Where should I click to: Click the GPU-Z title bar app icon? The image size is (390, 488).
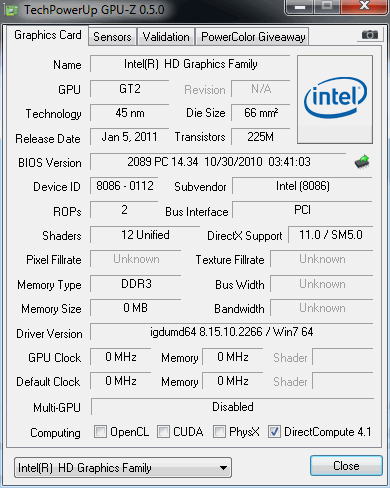pyautogui.click(x=12, y=10)
